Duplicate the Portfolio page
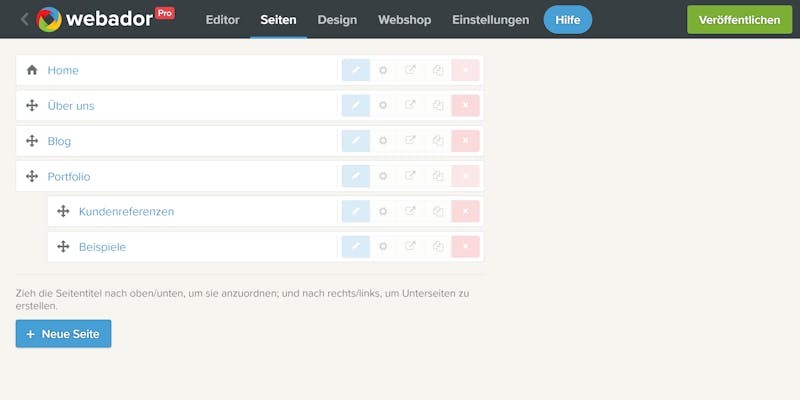The height and width of the screenshot is (400, 800). coord(438,176)
